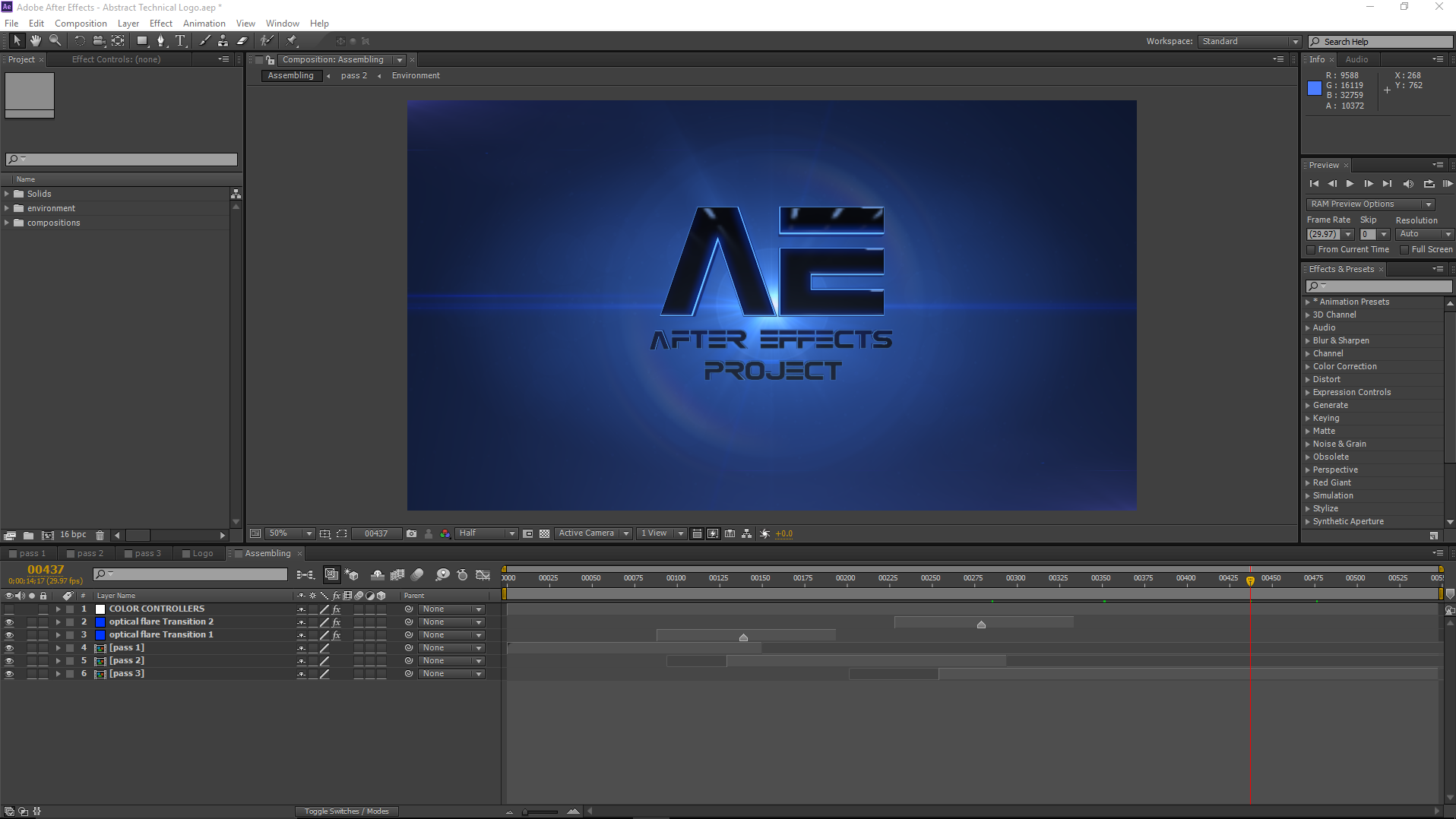Viewport: 1456px width, 819px height.
Task: Select the Brush tool
Action: (x=204, y=41)
